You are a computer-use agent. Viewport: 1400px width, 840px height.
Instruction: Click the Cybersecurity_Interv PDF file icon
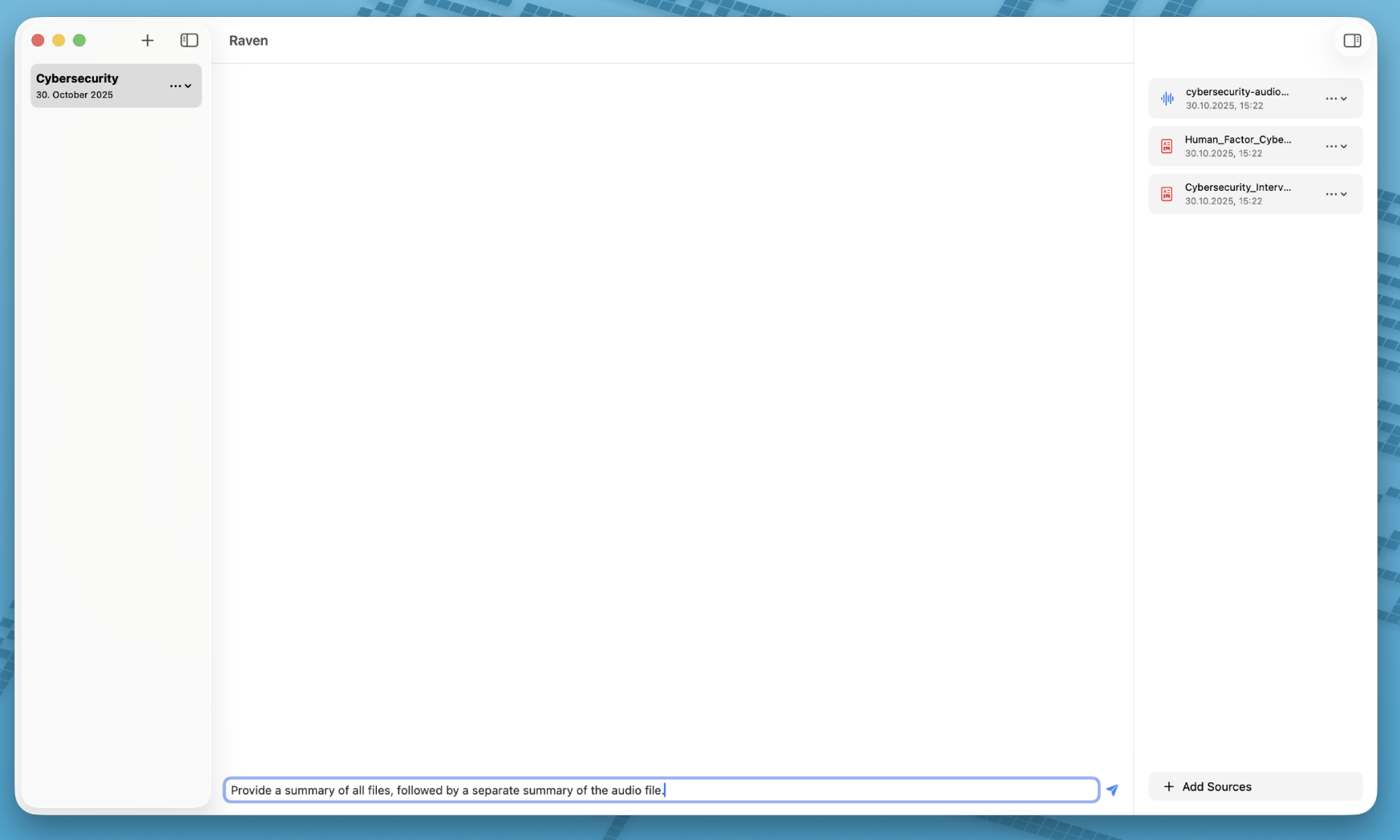tap(1167, 195)
